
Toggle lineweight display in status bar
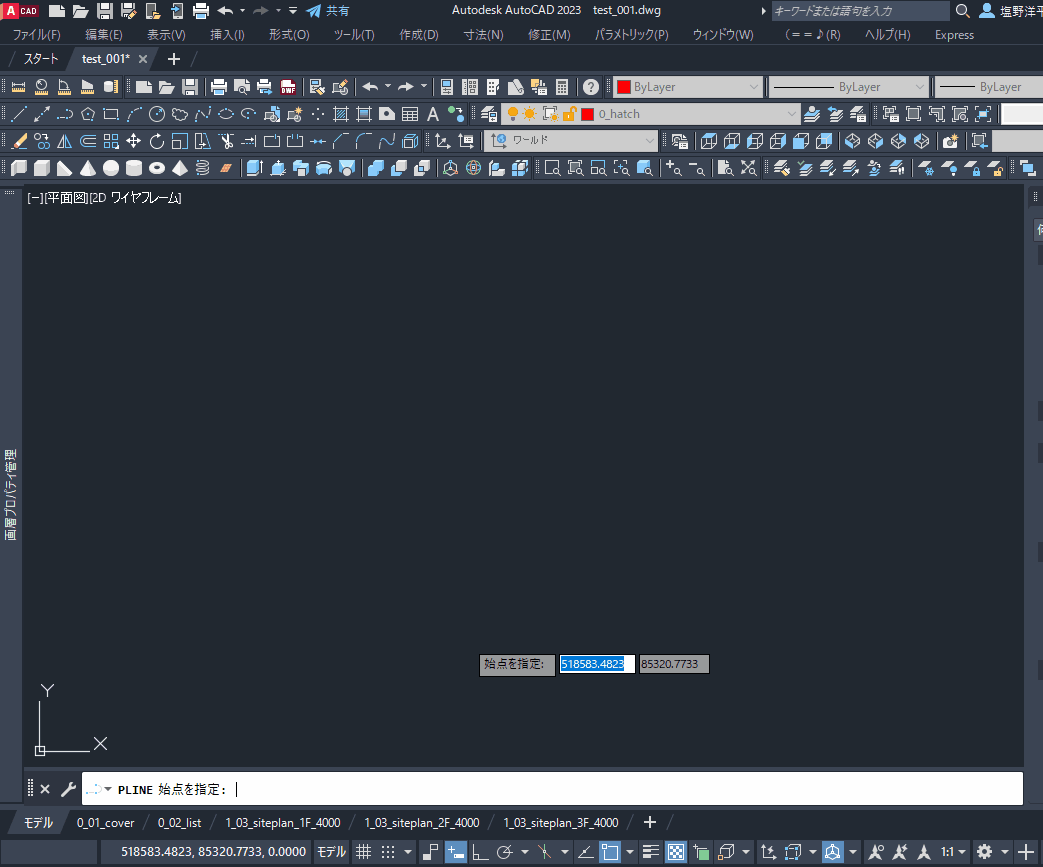651,852
